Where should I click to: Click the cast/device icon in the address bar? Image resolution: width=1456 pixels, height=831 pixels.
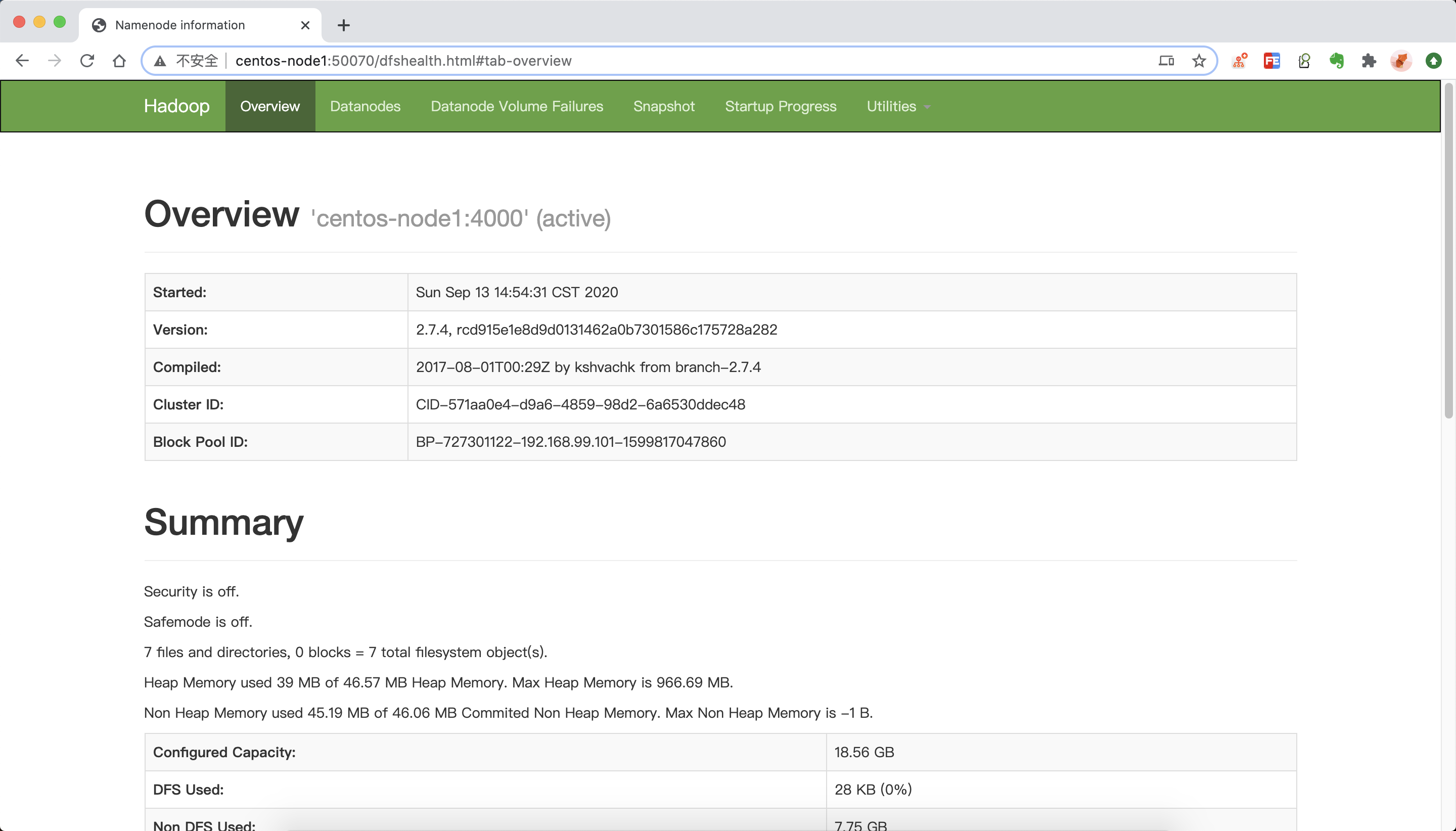coord(1166,61)
